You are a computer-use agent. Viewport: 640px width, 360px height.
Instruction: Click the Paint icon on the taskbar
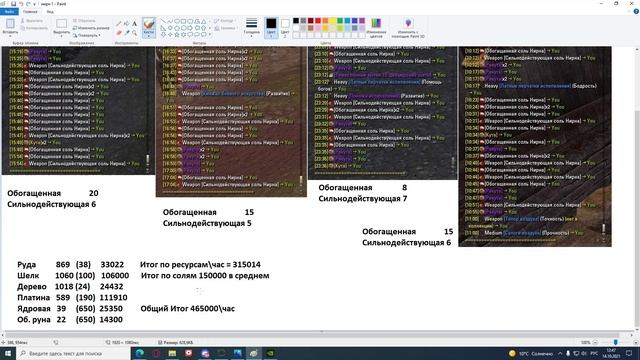click(x=253, y=353)
